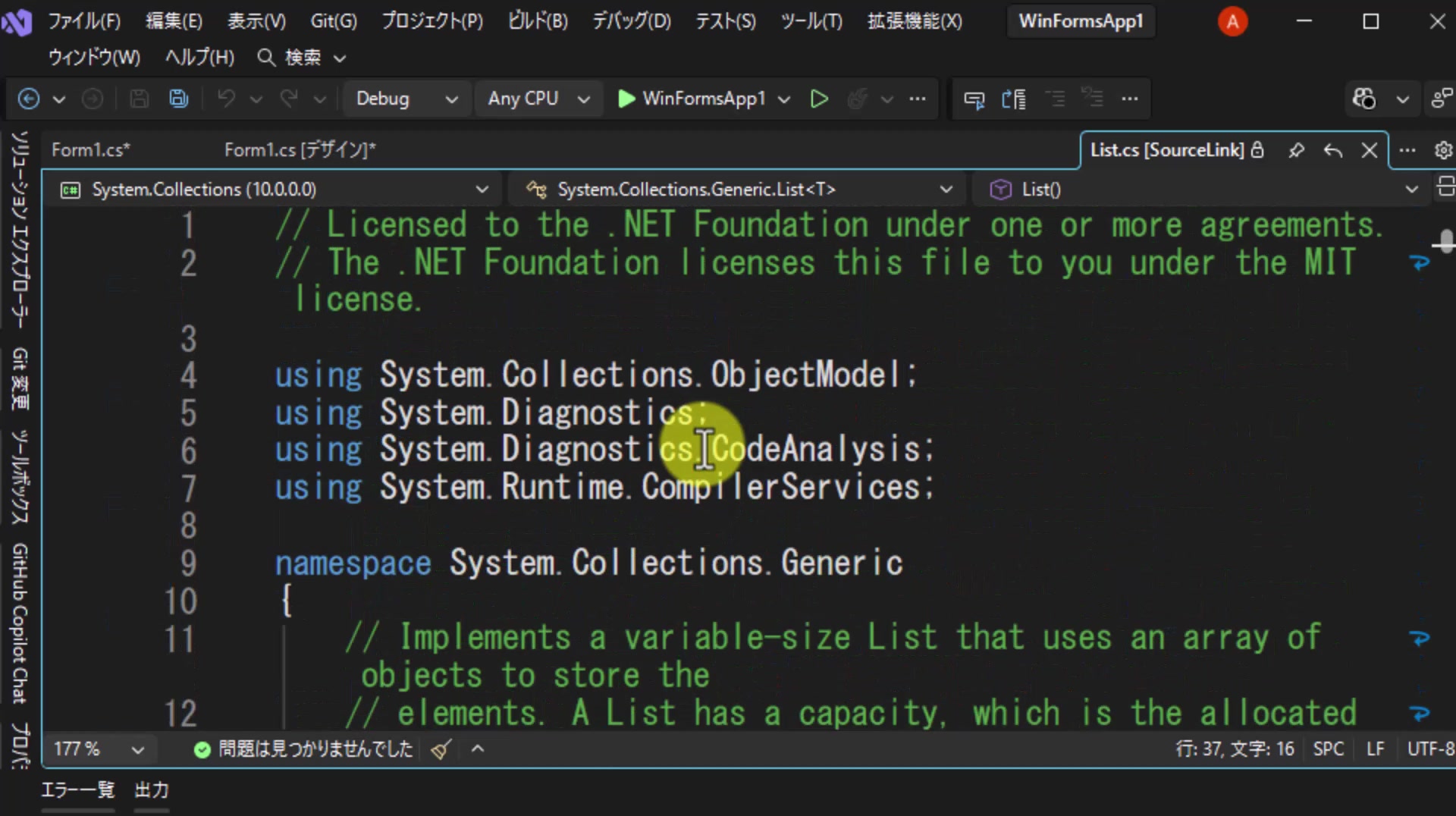This screenshot has width=1456, height=816.
Task: Click the toolbar overflow dots after Hot Reload
Action: click(x=918, y=99)
